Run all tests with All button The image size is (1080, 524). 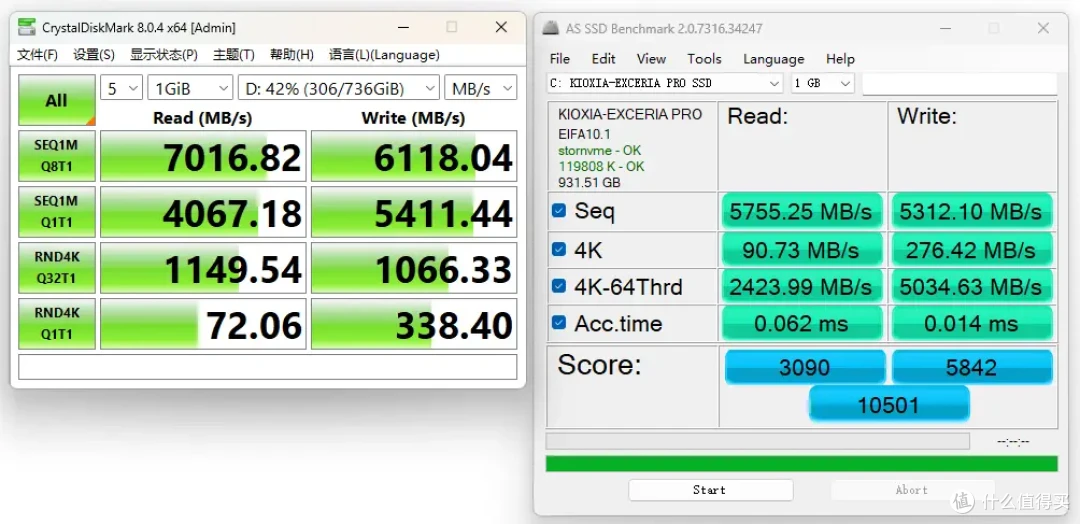pos(56,101)
